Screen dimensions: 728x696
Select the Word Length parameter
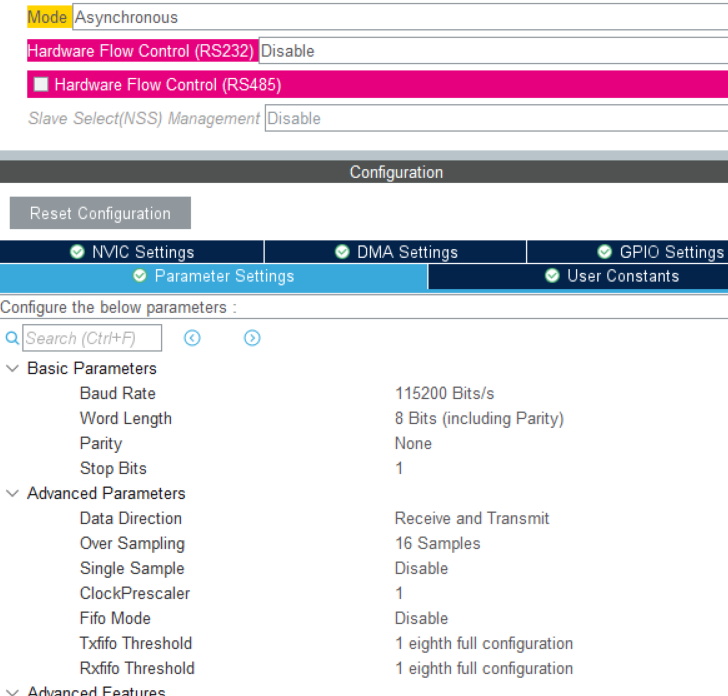click(126, 419)
